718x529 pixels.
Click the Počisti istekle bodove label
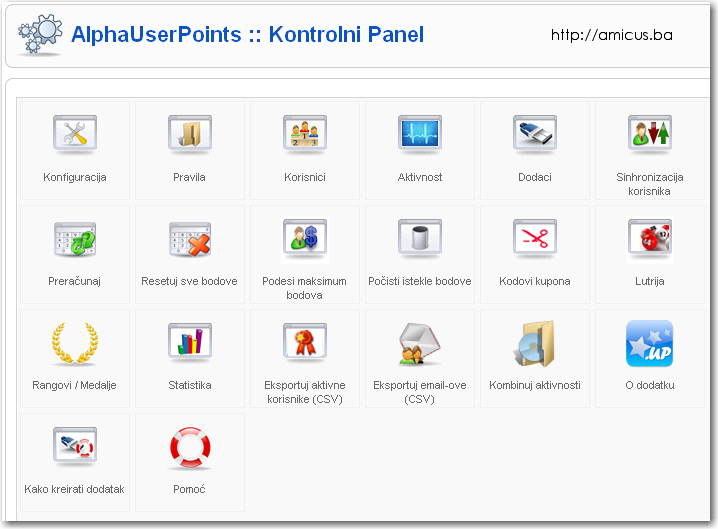(419, 281)
